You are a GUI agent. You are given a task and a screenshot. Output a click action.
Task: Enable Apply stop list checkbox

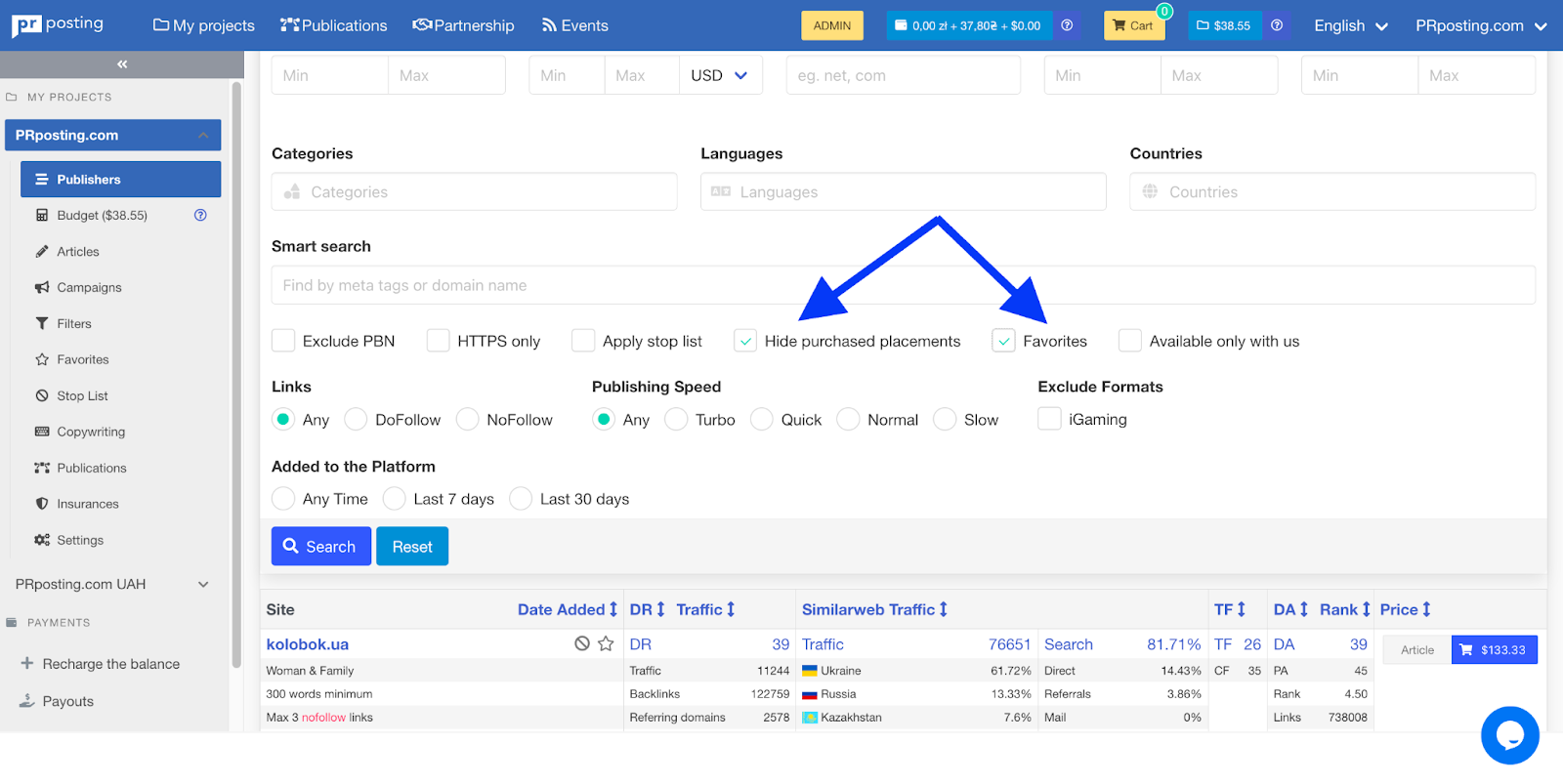point(583,341)
